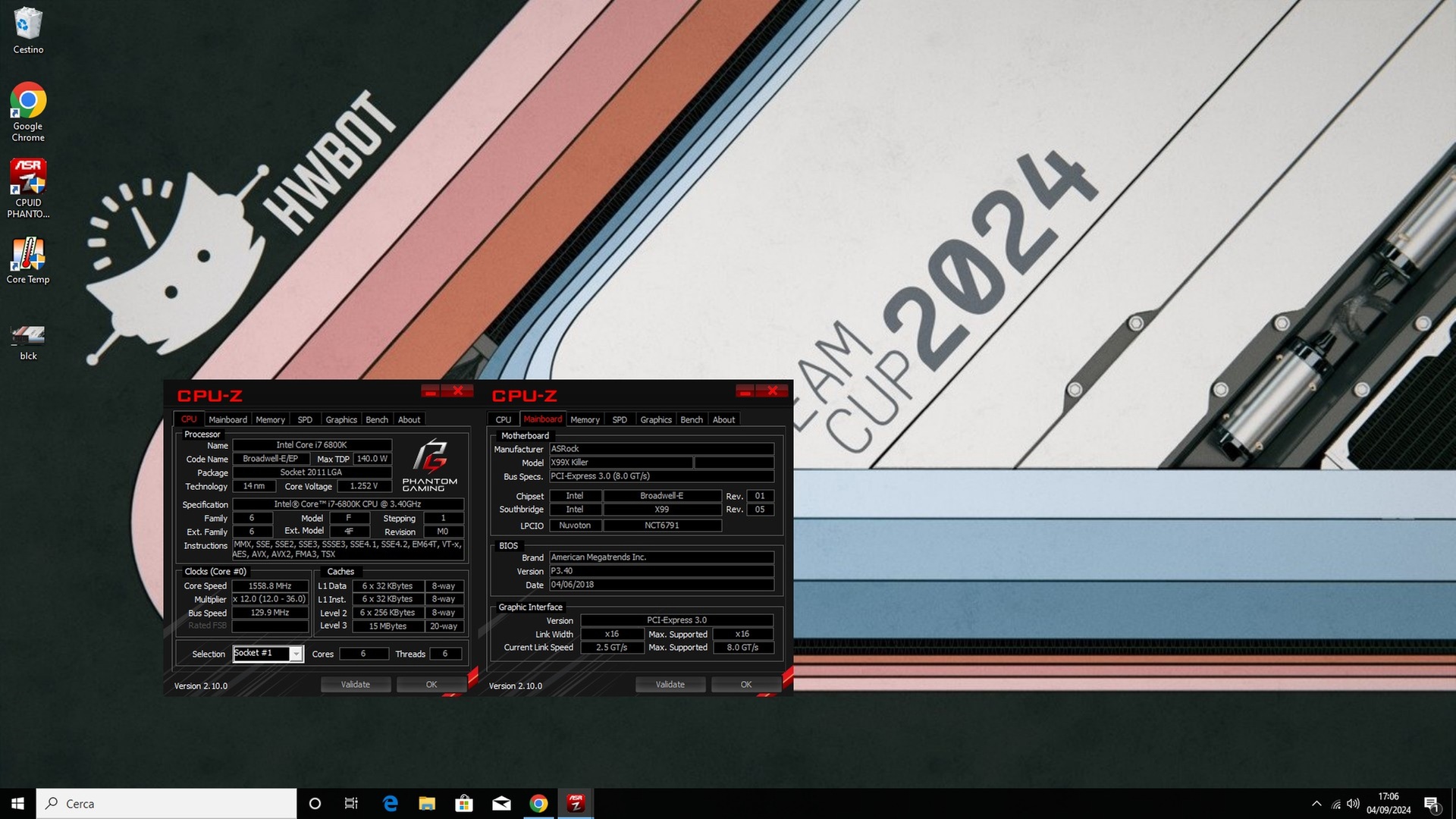The height and width of the screenshot is (819, 1456).
Task: Open CPU tab in right CPU-Z window
Action: pyautogui.click(x=504, y=419)
